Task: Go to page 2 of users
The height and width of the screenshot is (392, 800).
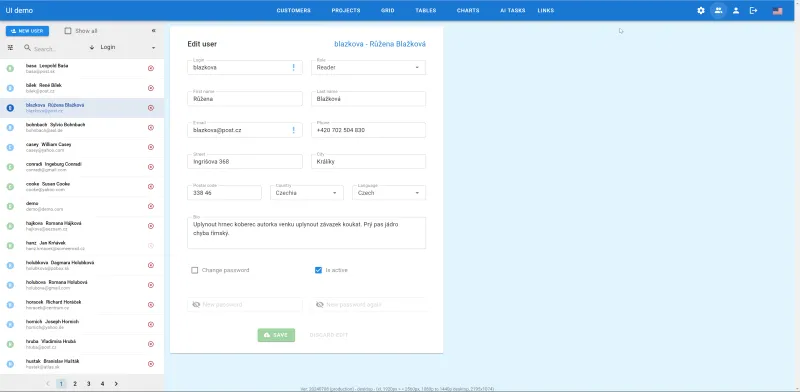Action: click(x=74, y=384)
